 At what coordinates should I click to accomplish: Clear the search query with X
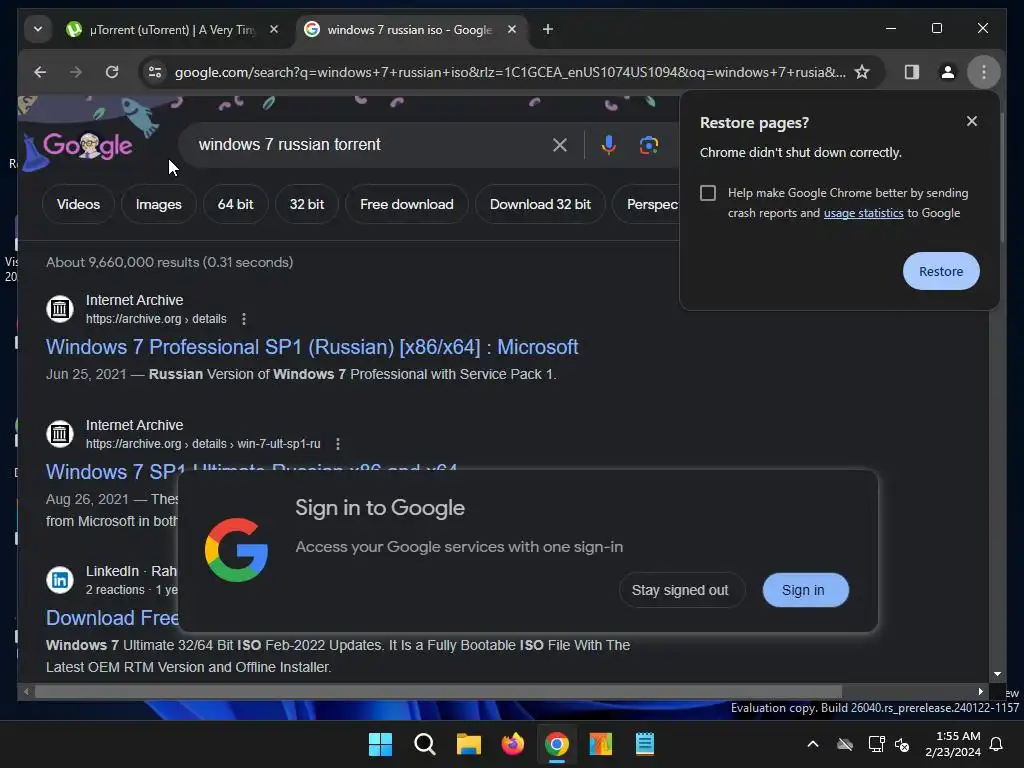click(x=560, y=145)
